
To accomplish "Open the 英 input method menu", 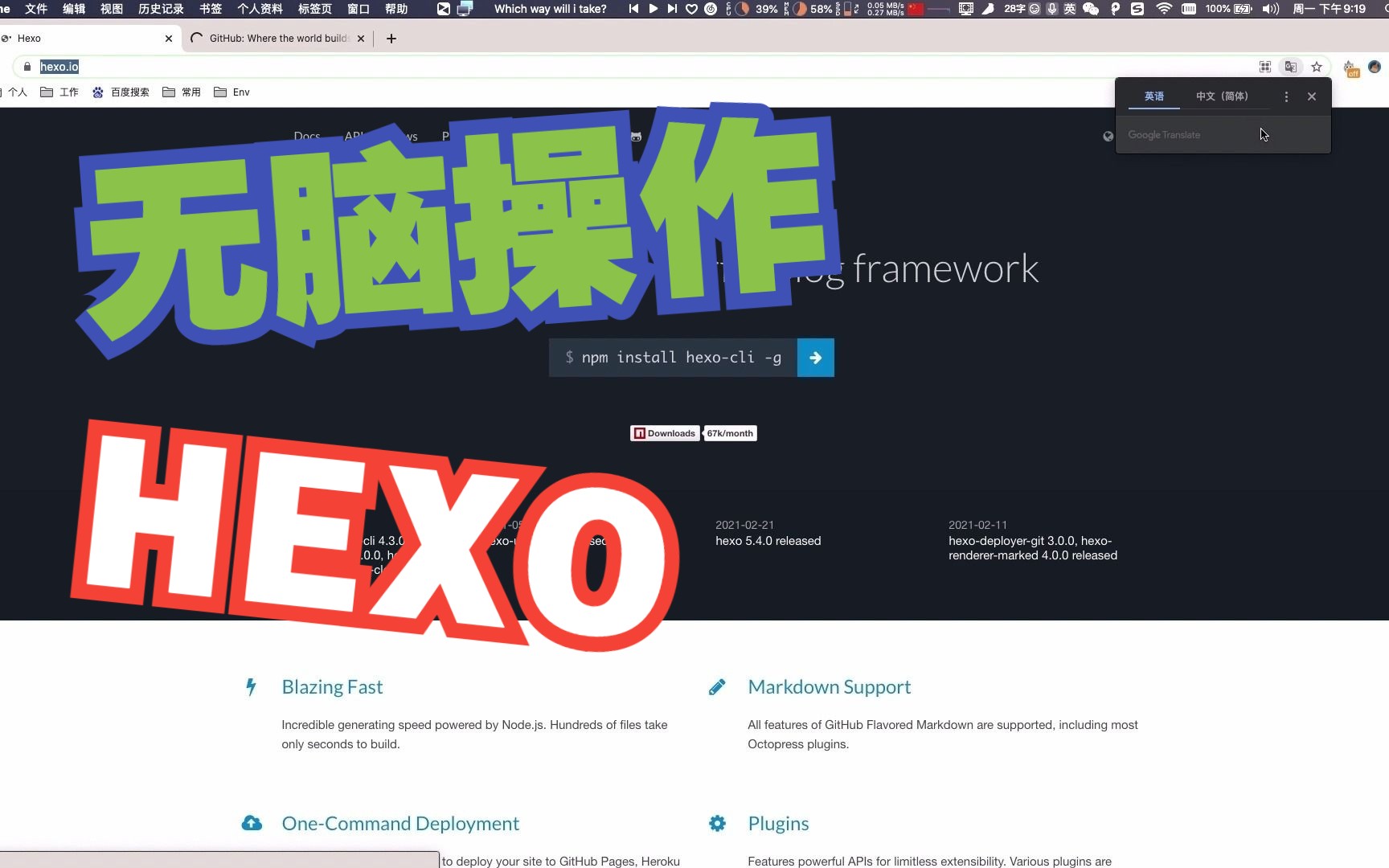I will pyautogui.click(x=1070, y=9).
